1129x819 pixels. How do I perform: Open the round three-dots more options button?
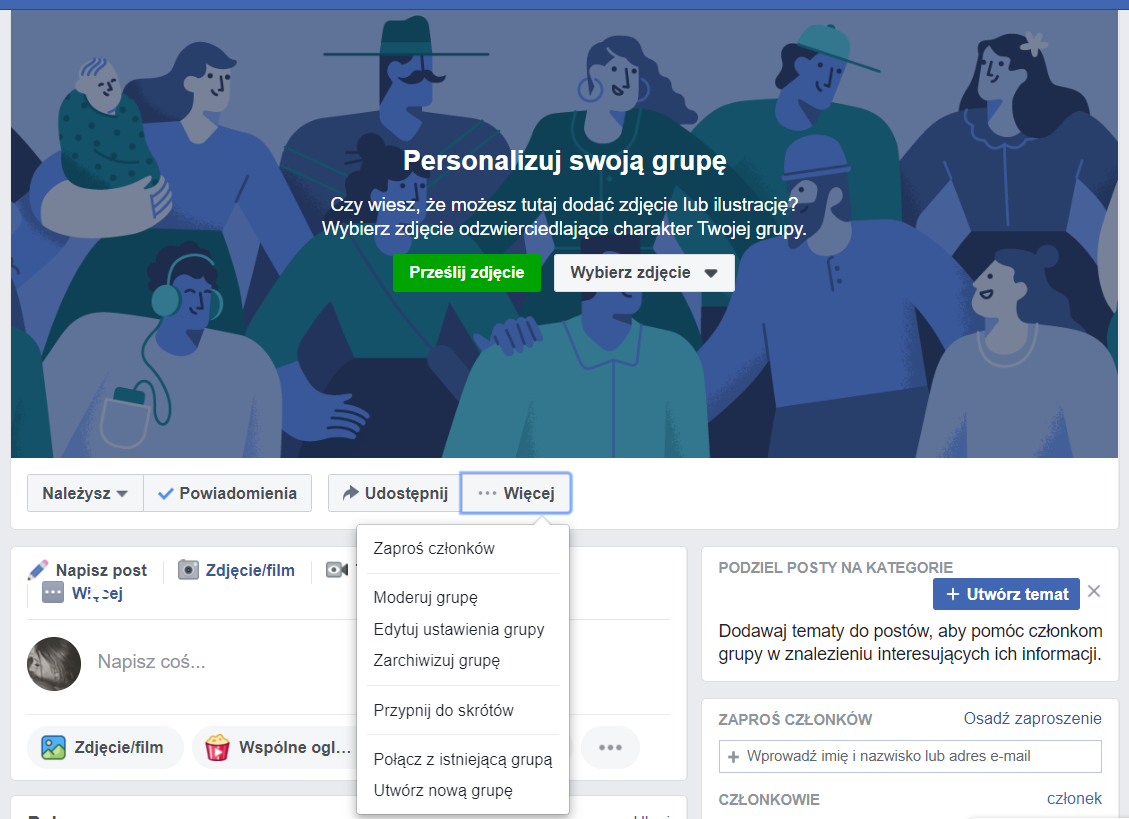point(610,748)
